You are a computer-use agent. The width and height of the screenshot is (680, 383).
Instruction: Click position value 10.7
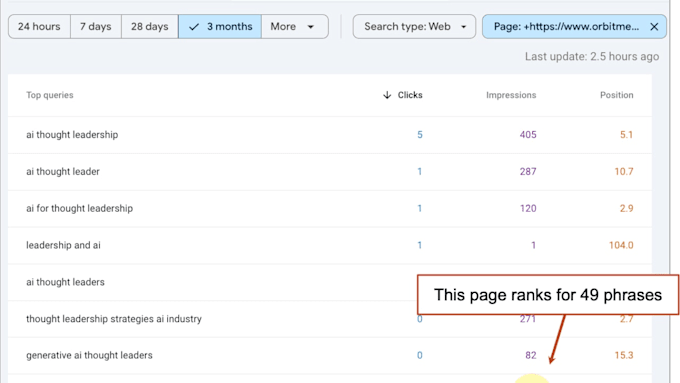[x=624, y=171]
